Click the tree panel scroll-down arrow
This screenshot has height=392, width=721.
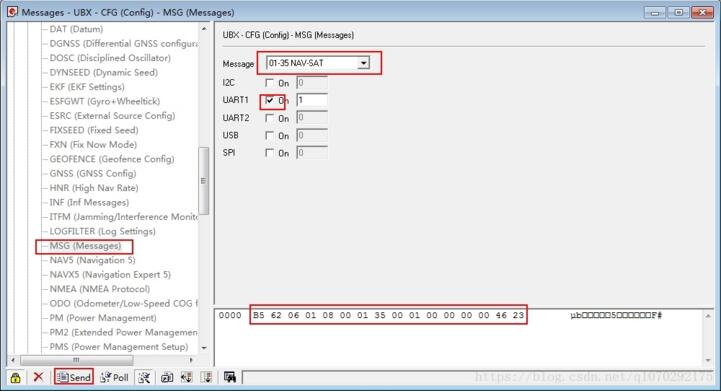(x=204, y=348)
